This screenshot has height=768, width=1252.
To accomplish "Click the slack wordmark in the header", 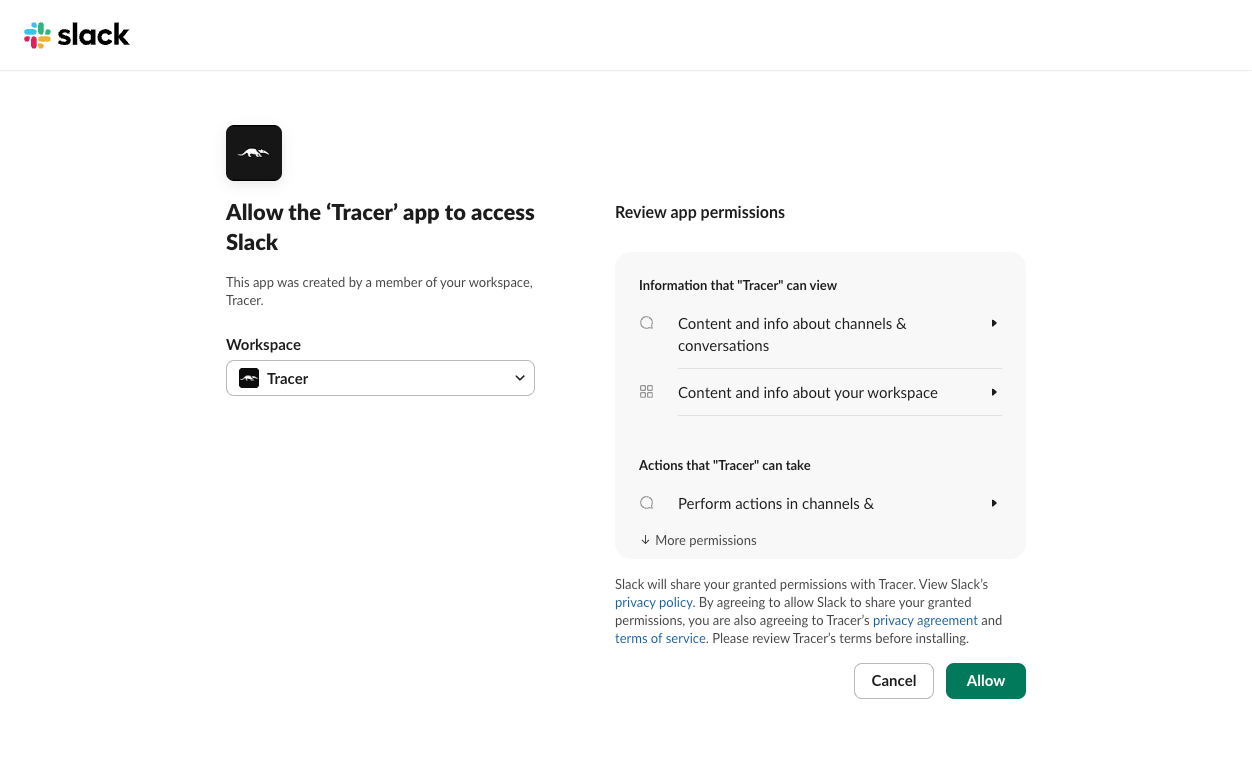I will tap(95, 35).
